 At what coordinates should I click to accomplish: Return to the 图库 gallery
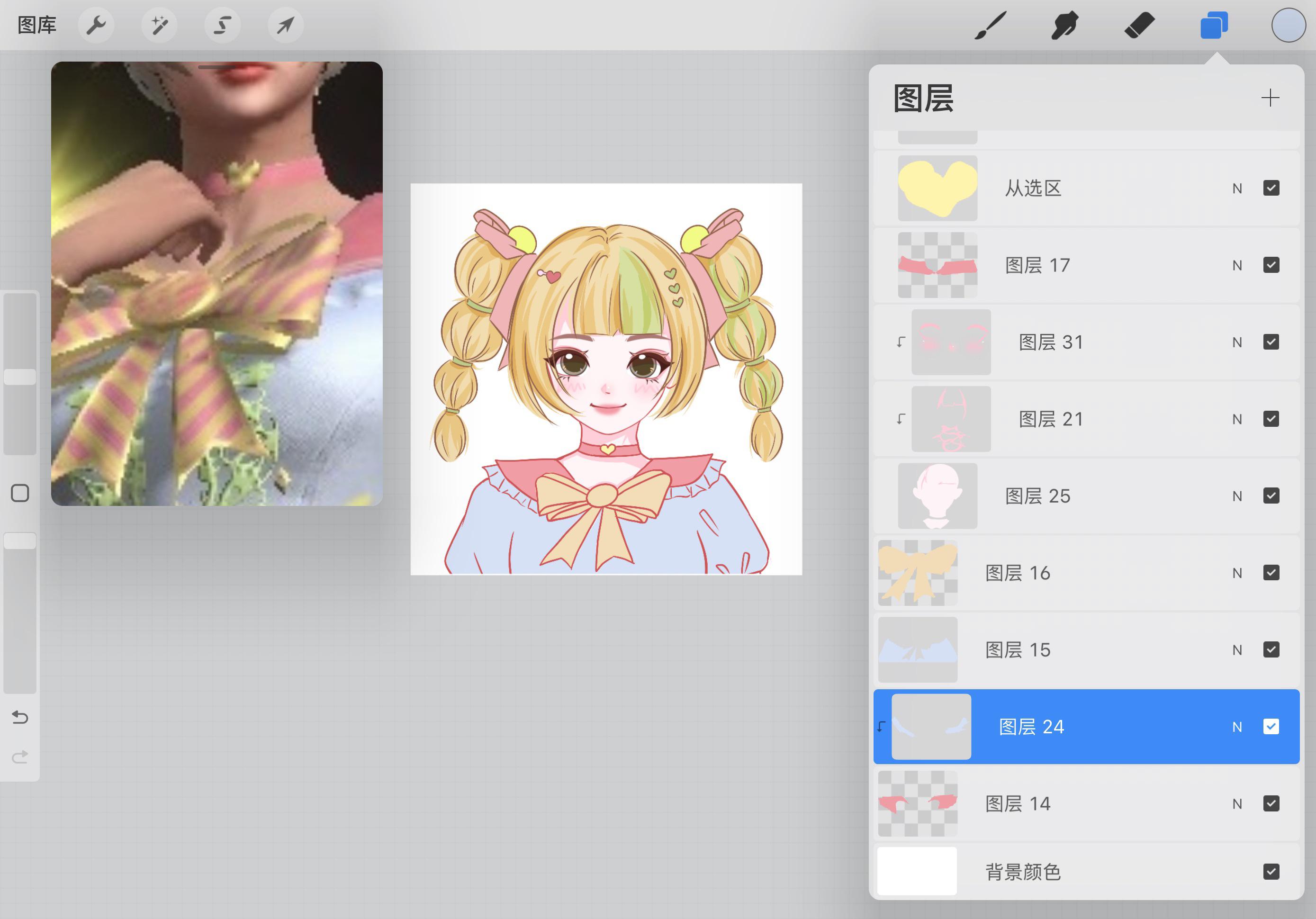(37, 25)
